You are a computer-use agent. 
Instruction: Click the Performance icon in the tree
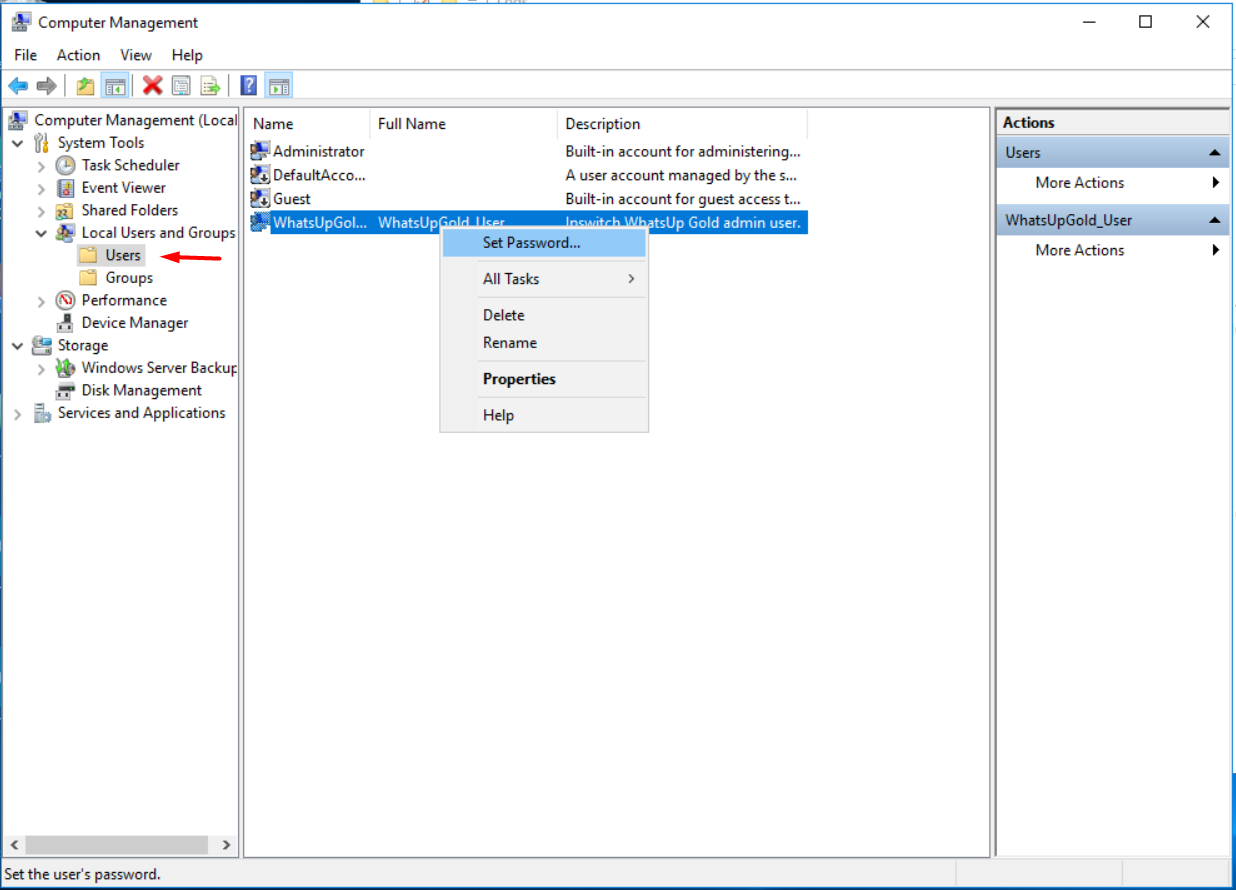tap(65, 300)
